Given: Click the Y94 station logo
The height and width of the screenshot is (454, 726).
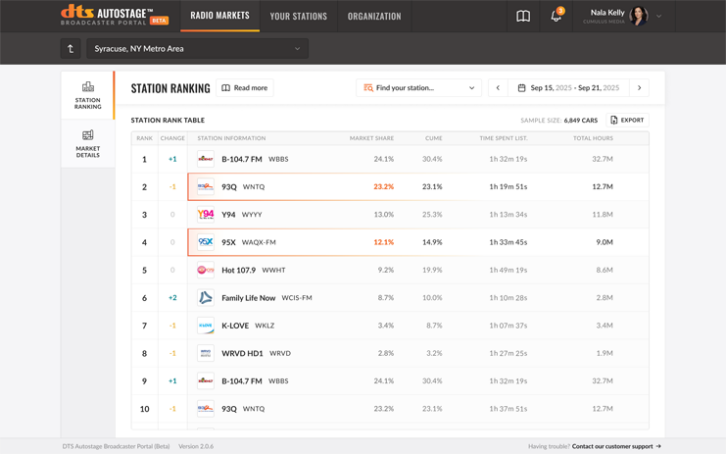Looking at the screenshot, I should tap(205, 215).
